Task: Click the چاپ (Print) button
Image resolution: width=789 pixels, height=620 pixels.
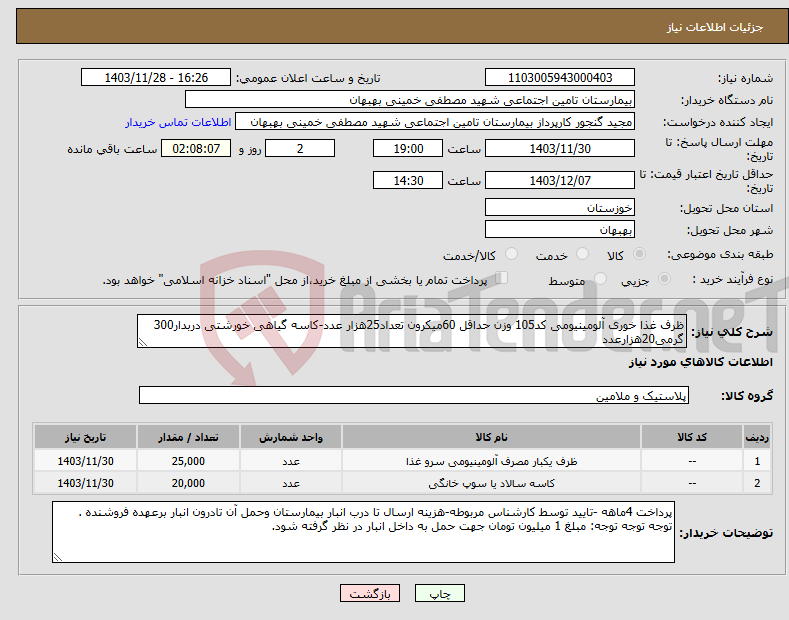Action: 439,593
